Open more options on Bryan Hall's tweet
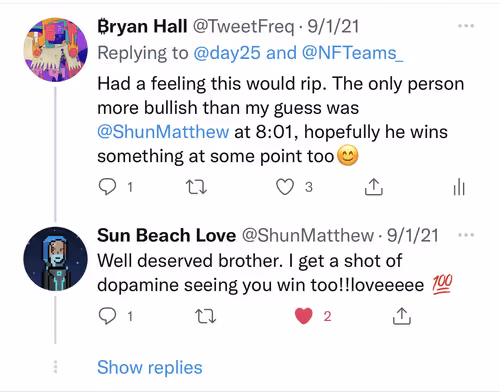 (466, 26)
